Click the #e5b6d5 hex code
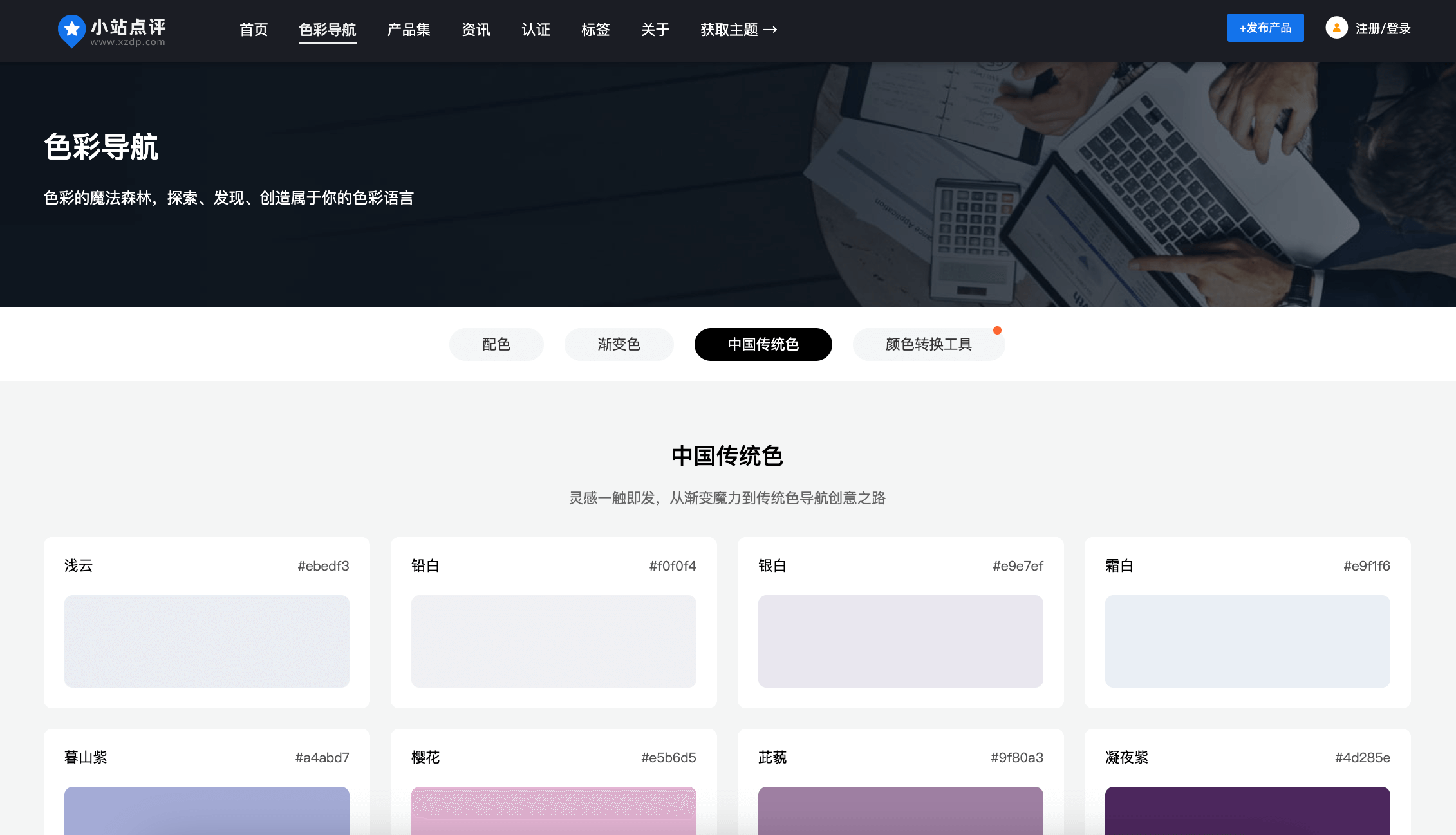Screen dimensions: 1456x835 669,758
